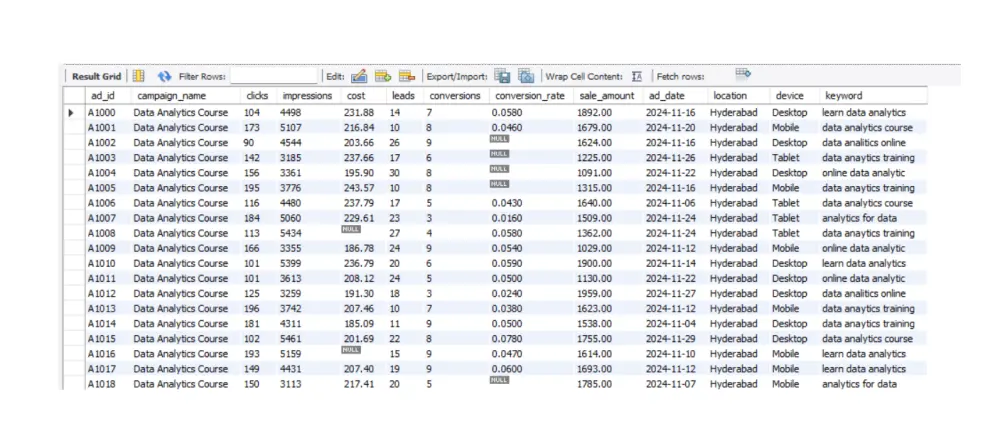Select clicks value 196
The height and width of the screenshot is (443, 1000).
(x=253, y=309)
